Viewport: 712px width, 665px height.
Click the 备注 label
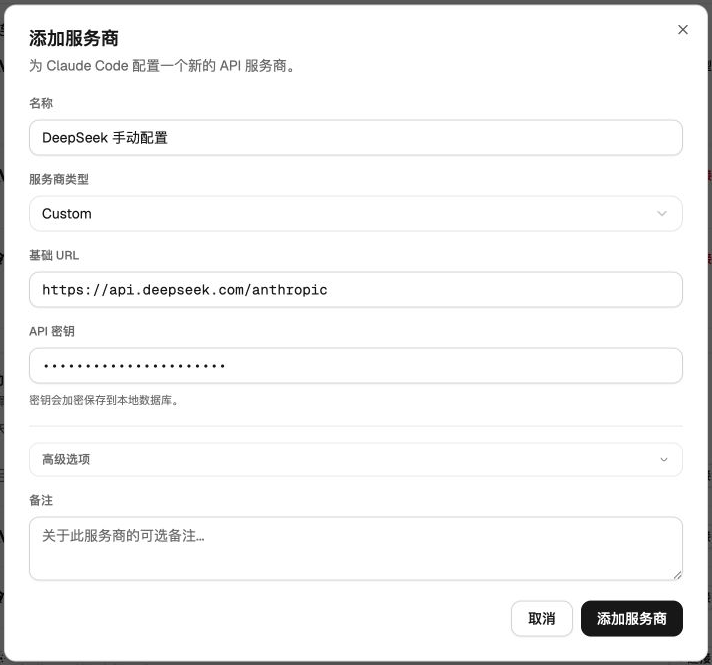pyautogui.click(x=41, y=500)
